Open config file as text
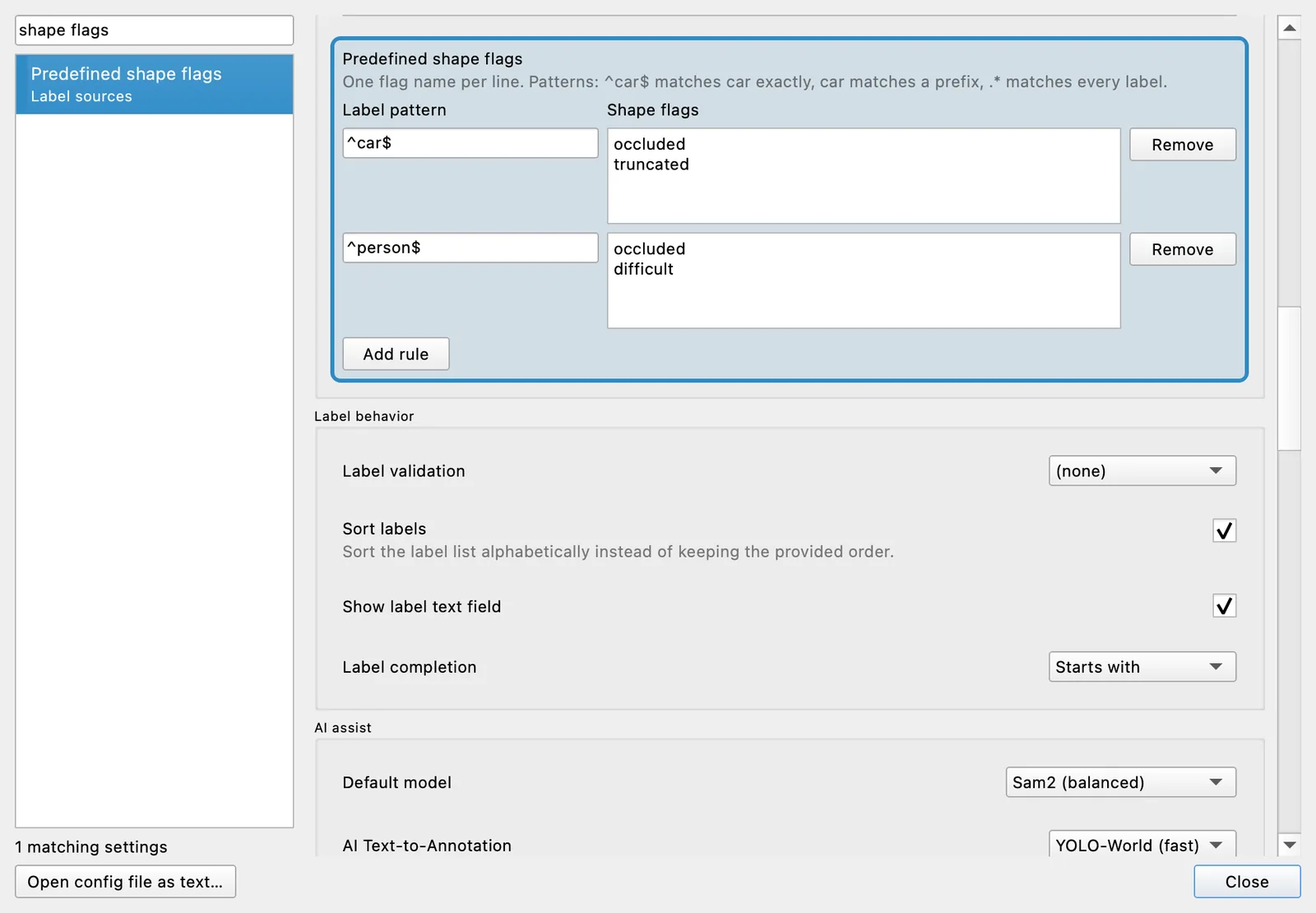1316x913 pixels. [x=125, y=882]
